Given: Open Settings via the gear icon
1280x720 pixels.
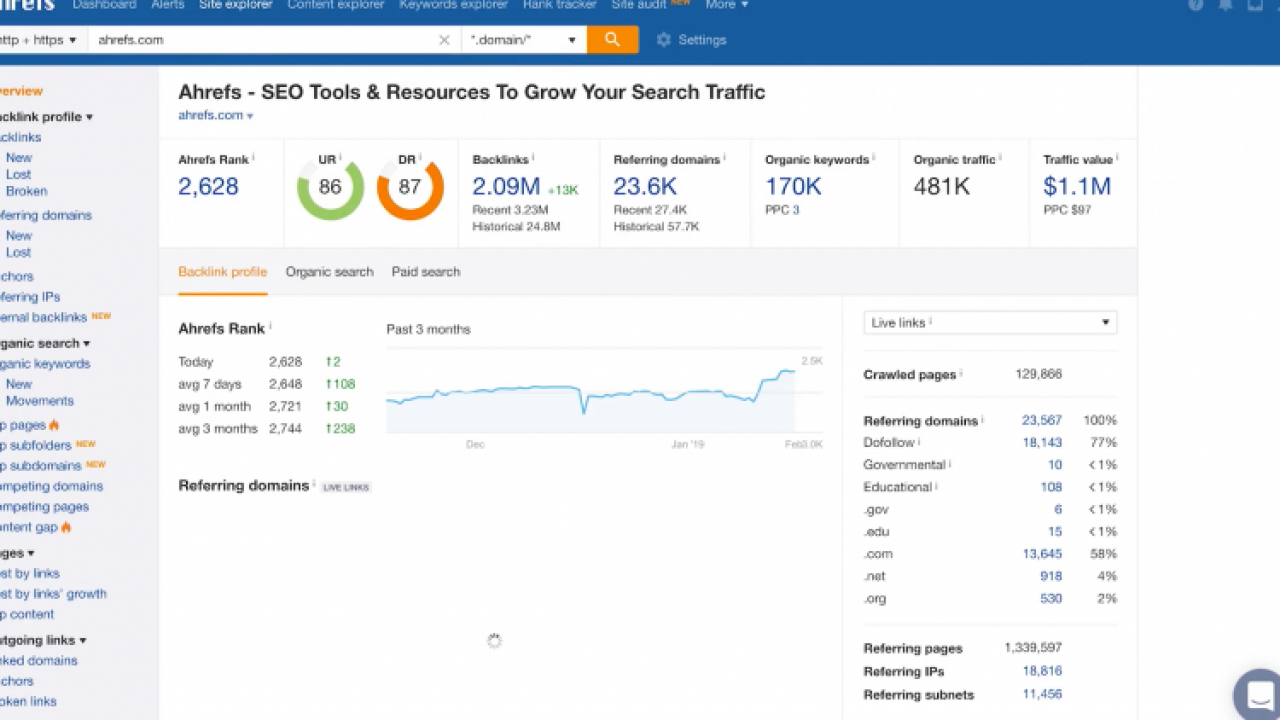Looking at the screenshot, I should (x=663, y=40).
